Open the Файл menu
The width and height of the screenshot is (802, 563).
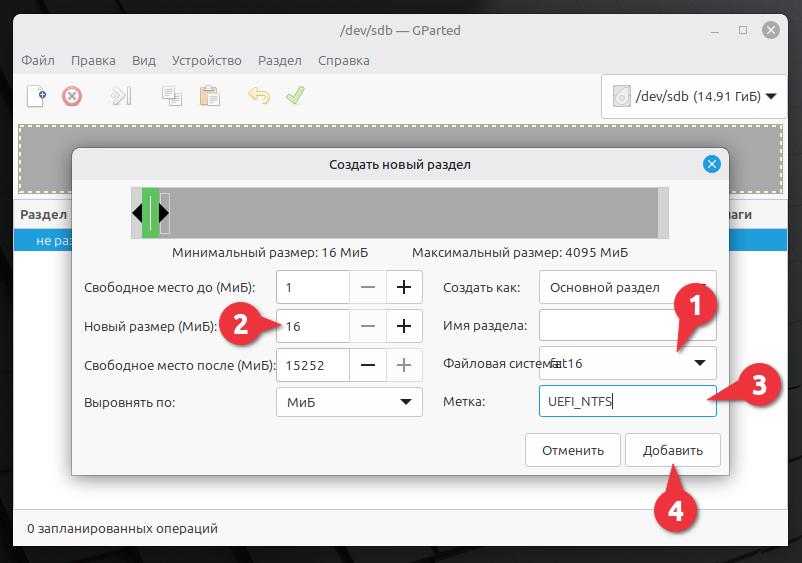click(38, 60)
